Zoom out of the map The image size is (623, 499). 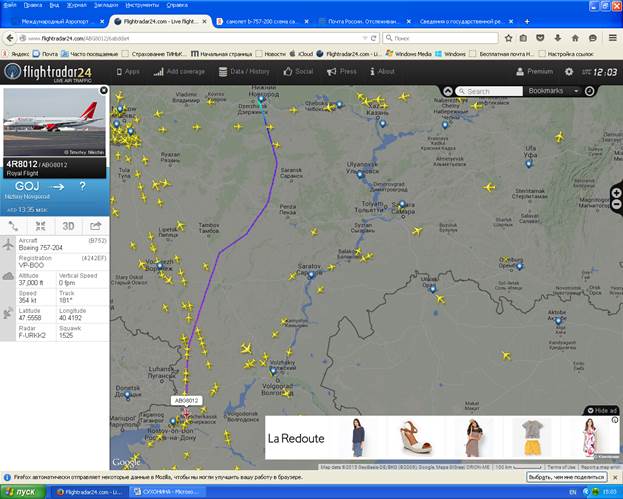pyautogui.click(x=616, y=204)
